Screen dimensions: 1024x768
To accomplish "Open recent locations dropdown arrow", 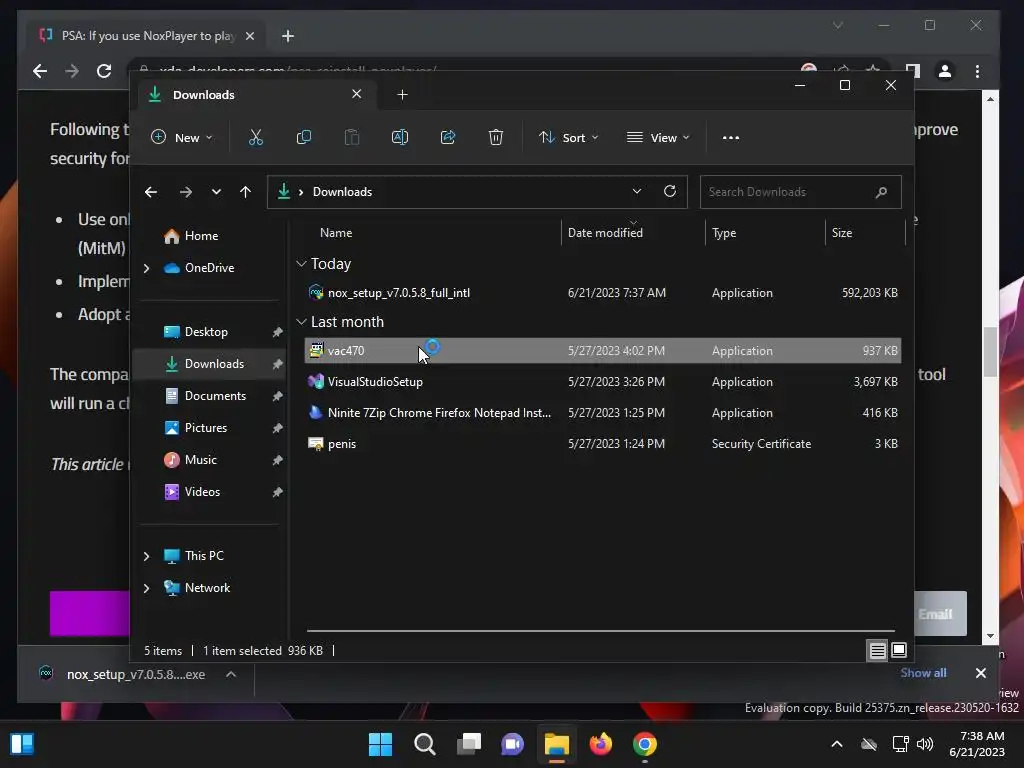I will [x=216, y=192].
